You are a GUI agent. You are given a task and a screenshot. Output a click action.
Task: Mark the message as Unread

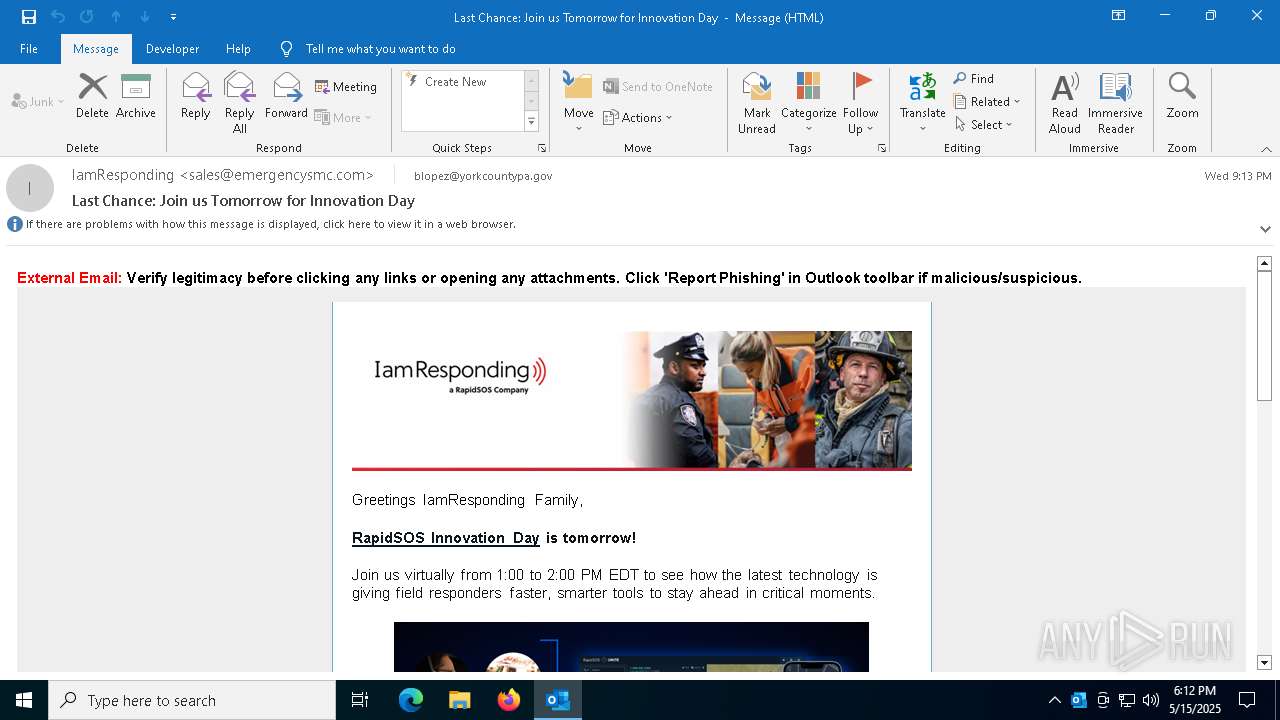757,103
